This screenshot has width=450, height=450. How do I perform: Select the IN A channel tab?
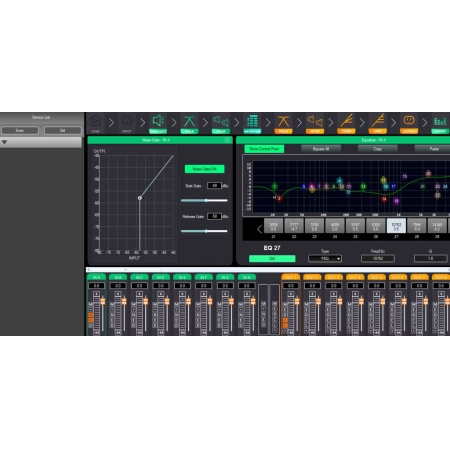click(x=97, y=277)
